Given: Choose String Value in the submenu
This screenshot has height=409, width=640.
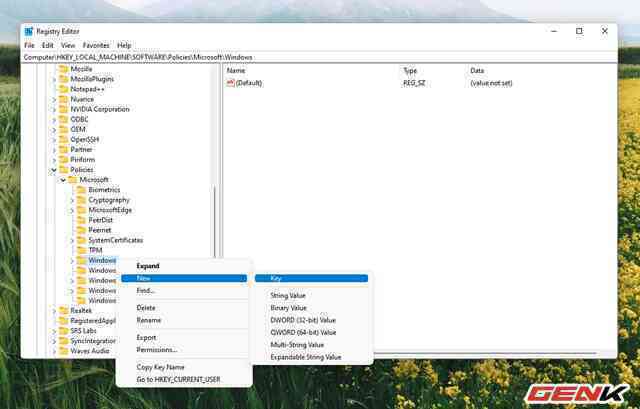Looking at the screenshot, I should (311, 296).
